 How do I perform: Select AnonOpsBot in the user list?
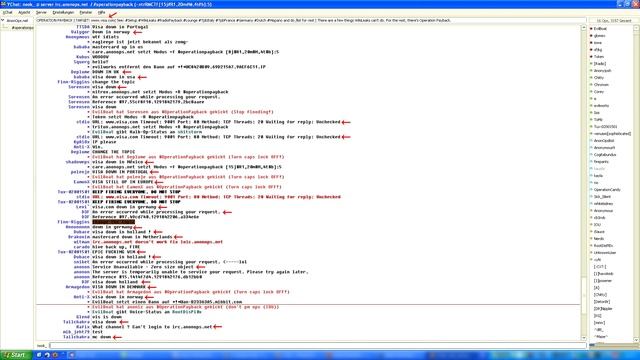[x=604, y=141]
